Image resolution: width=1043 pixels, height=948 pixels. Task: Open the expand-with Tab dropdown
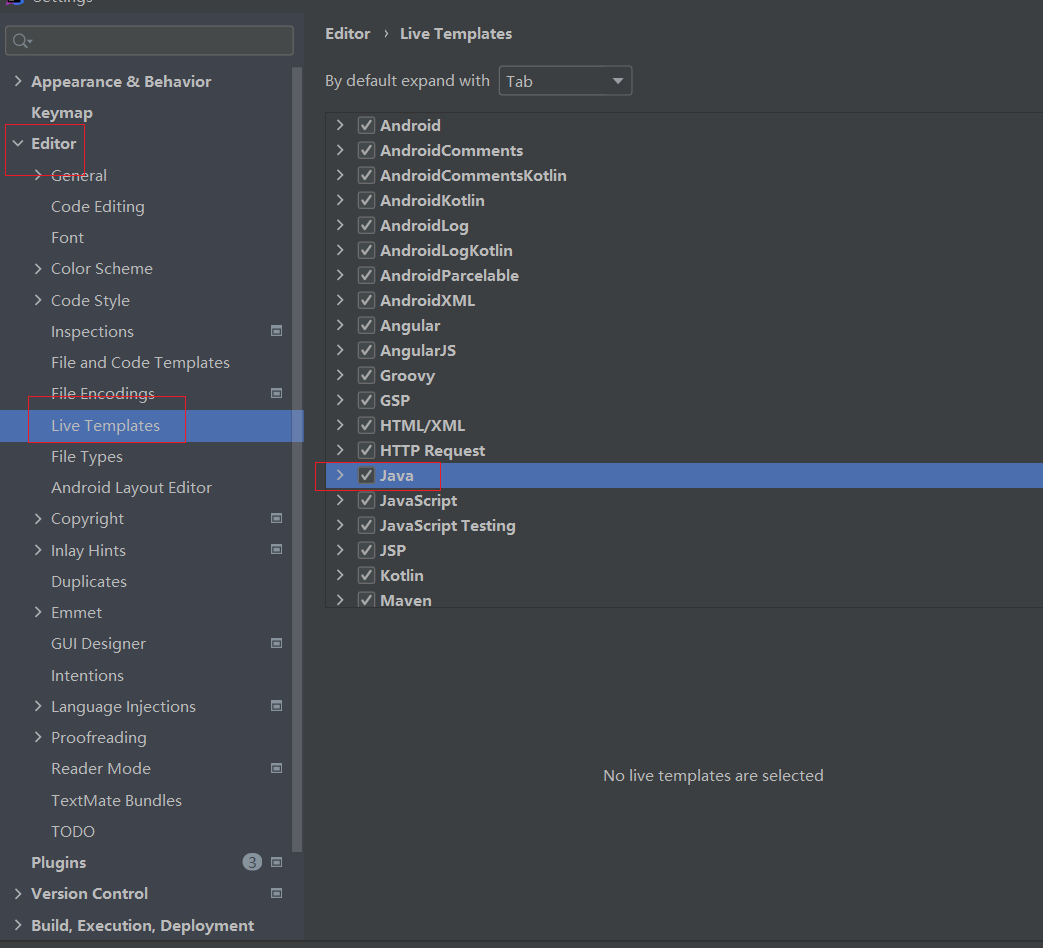(x=565, y=81)
